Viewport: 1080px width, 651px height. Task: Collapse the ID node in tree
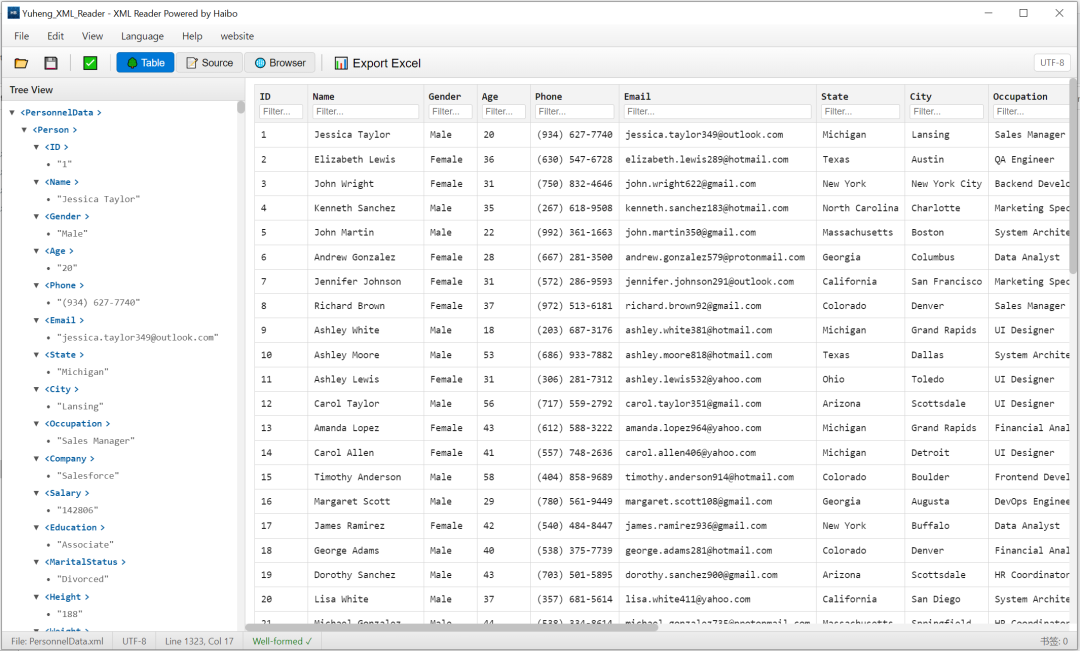(x=37, y=147)
